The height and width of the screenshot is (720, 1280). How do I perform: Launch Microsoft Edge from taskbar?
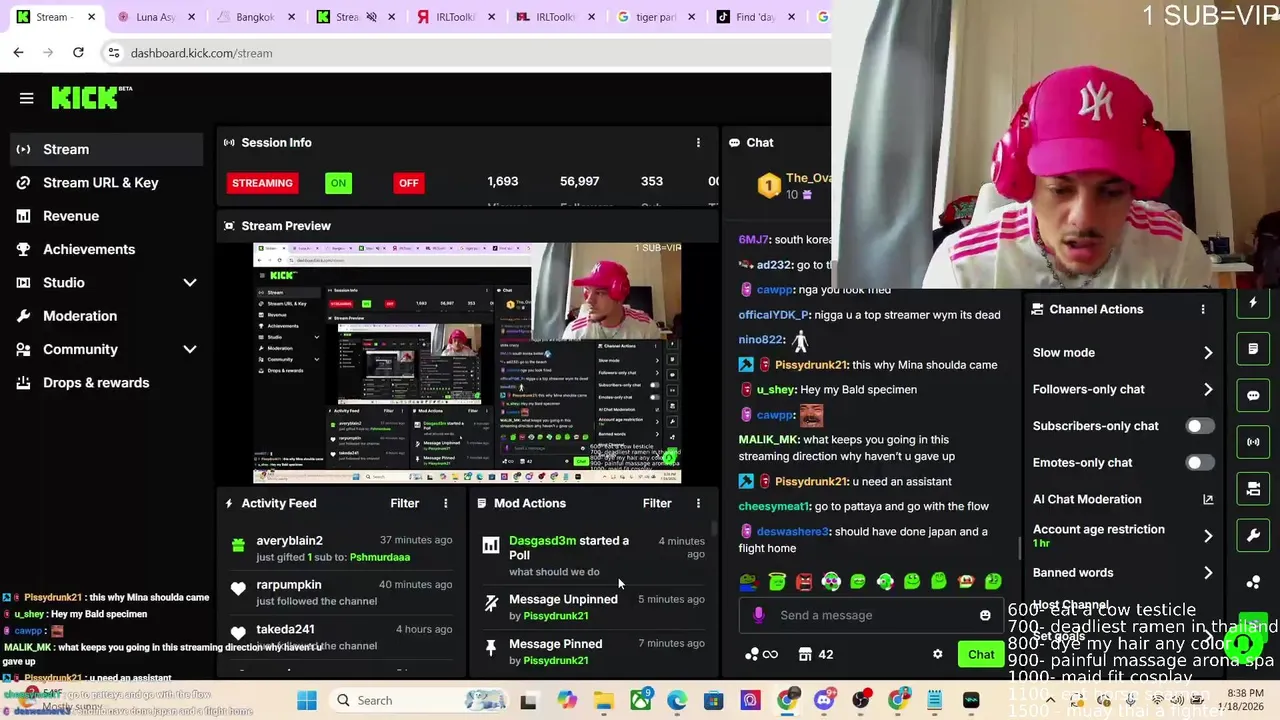coord(677,700)
